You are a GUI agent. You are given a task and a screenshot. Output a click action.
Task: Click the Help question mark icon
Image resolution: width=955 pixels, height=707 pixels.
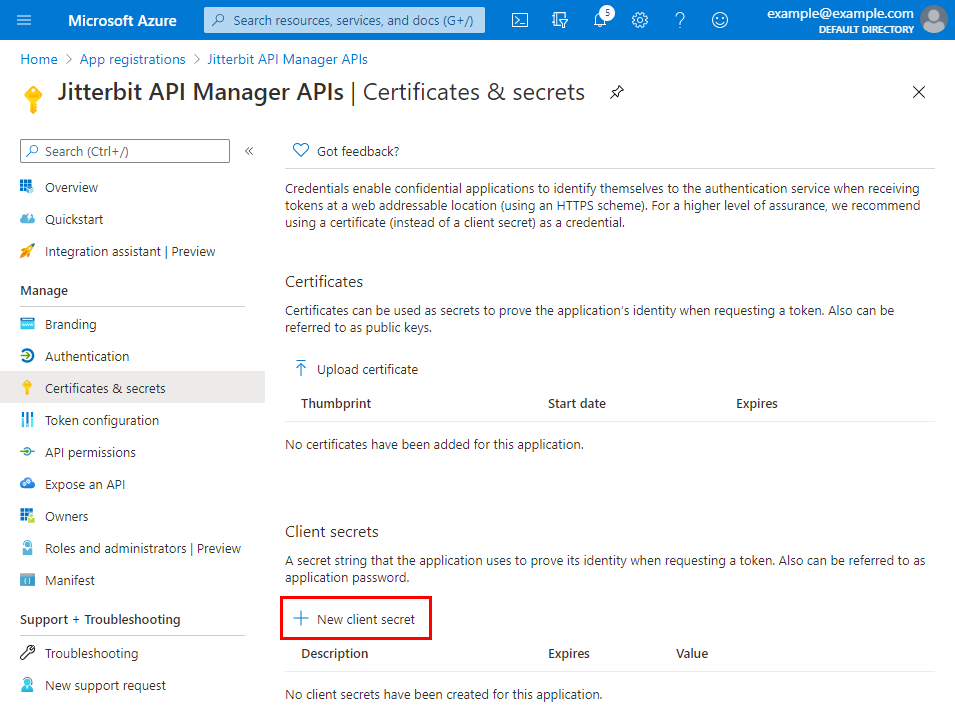[680, 20]
